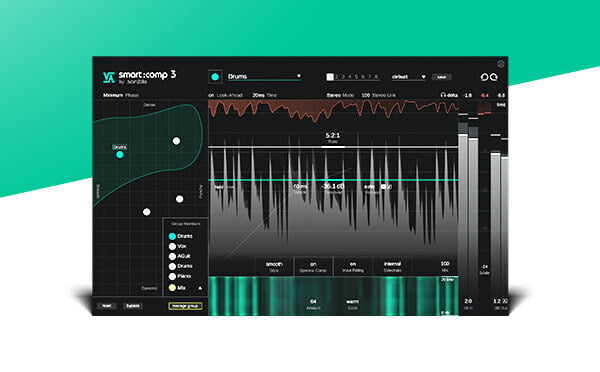Click the 5.2:1 Ratio value
This screenshot has width=600, height=372.
tap(333, 135)
